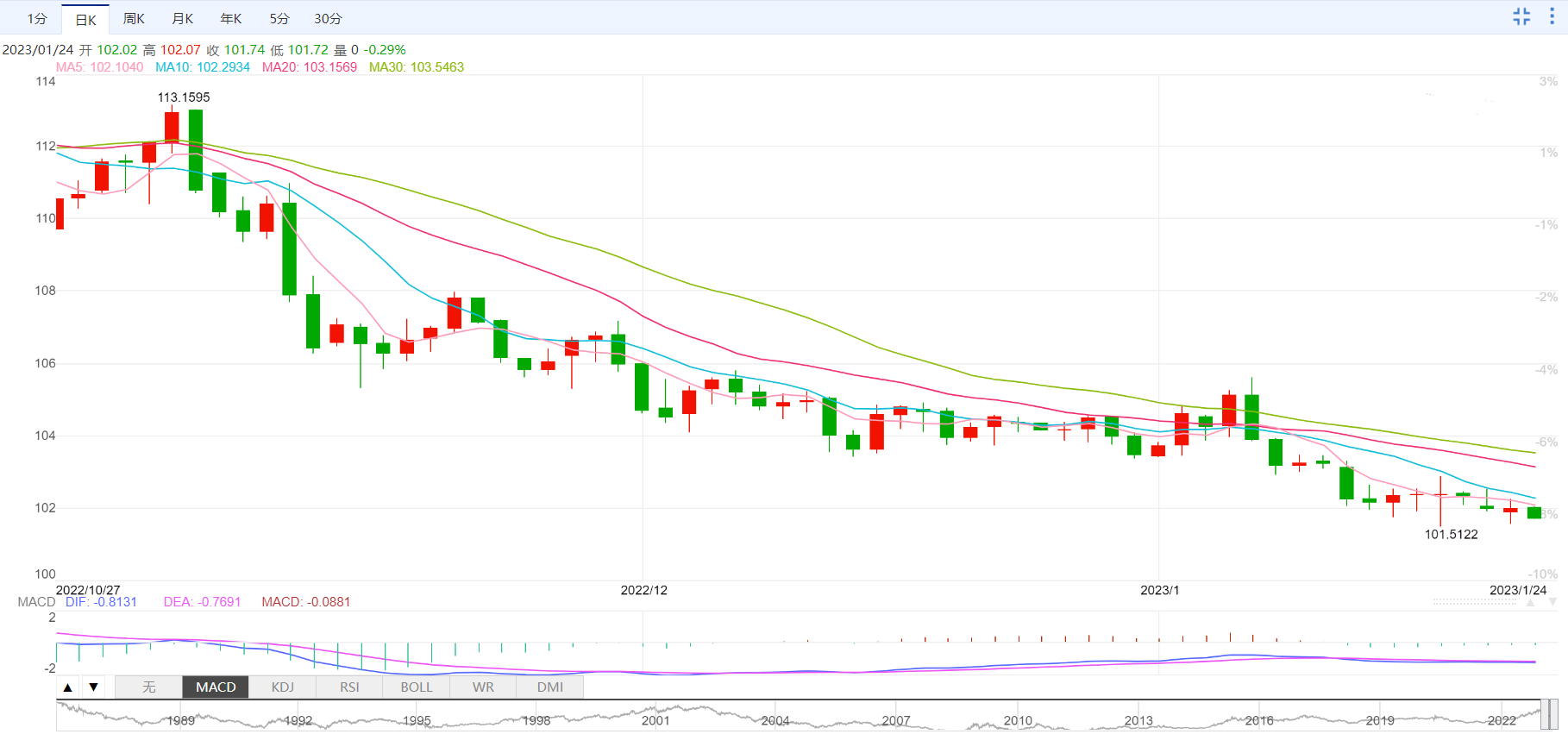Viewport: 1568px width, 753px height.
Task: Open the 5分 interval tab
Action: (x=279, y=19)
